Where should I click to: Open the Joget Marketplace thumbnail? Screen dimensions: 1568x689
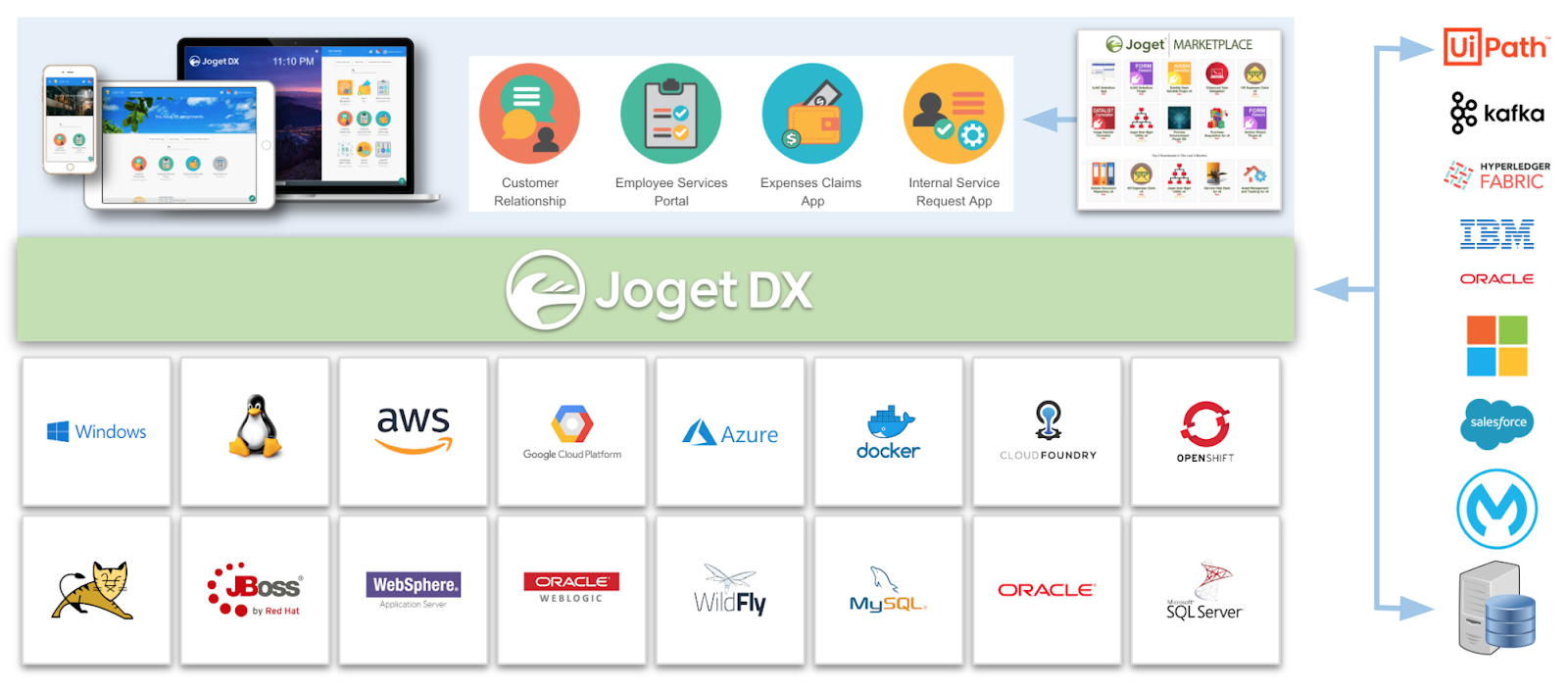click(1179, 120)
